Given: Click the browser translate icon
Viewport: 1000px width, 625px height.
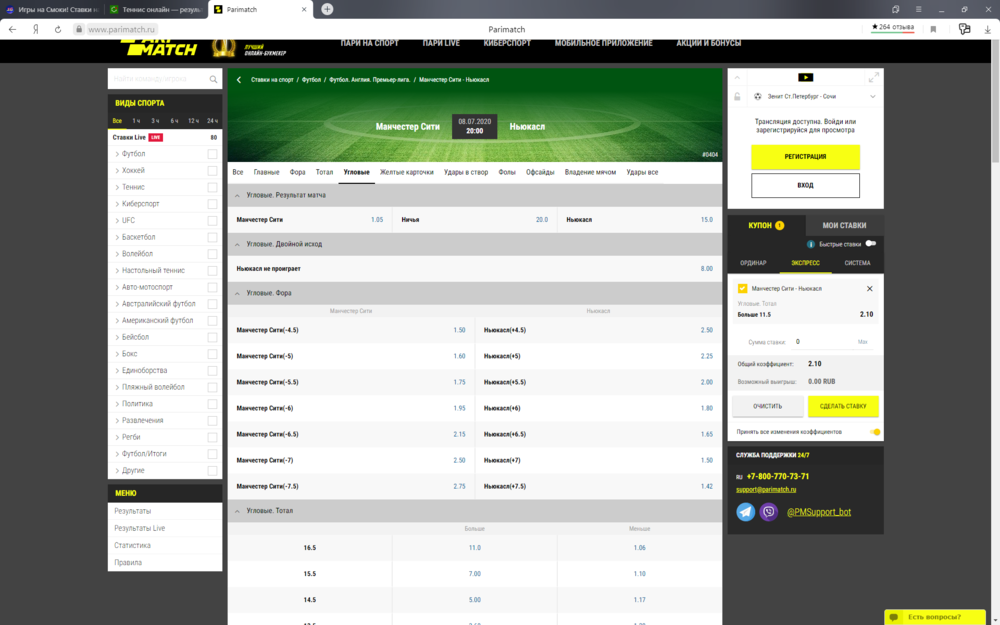Looking at the screenshot, I should [x=964, y=29].
